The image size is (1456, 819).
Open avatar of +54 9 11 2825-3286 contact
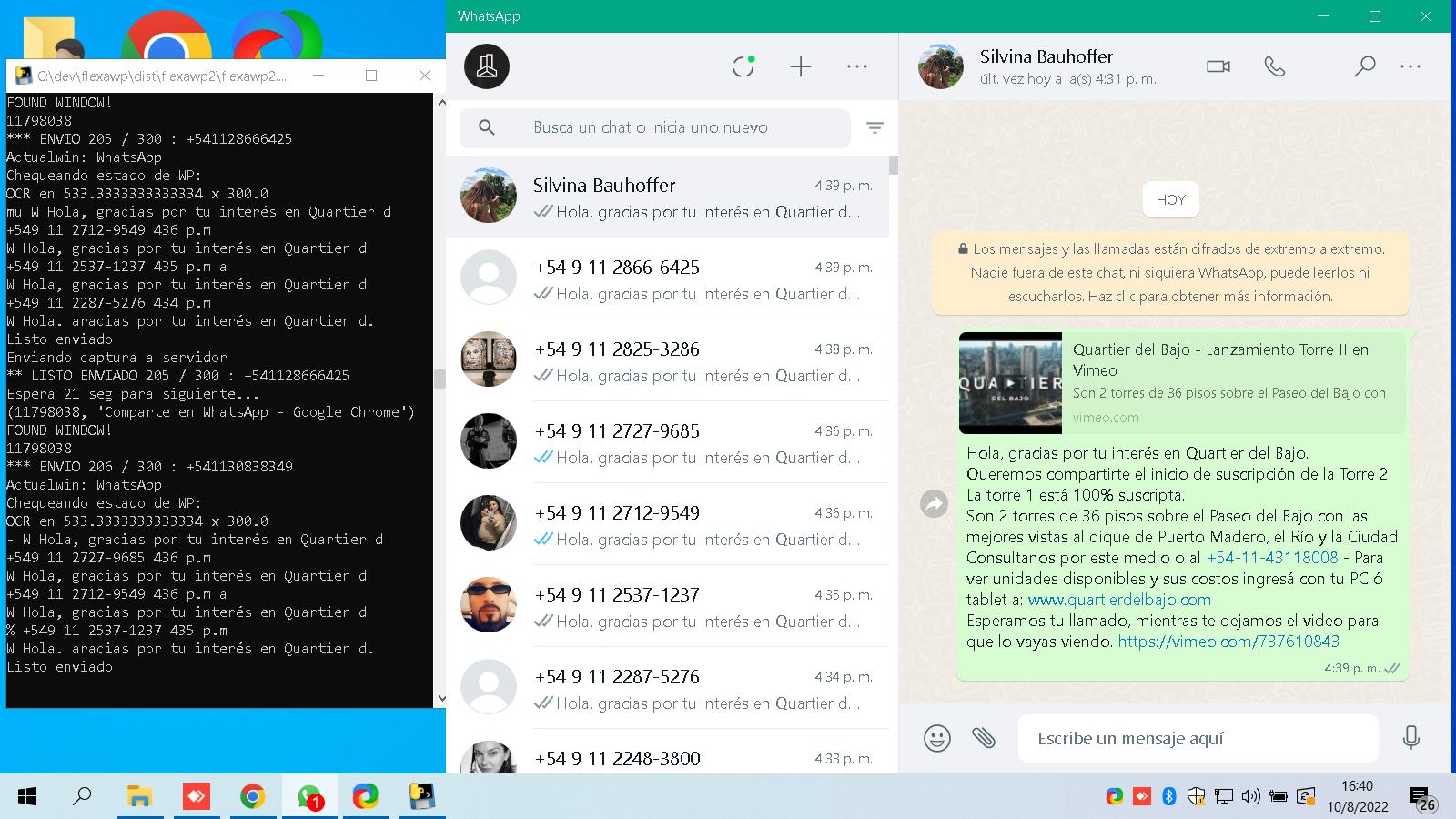[x=489, y=359]
